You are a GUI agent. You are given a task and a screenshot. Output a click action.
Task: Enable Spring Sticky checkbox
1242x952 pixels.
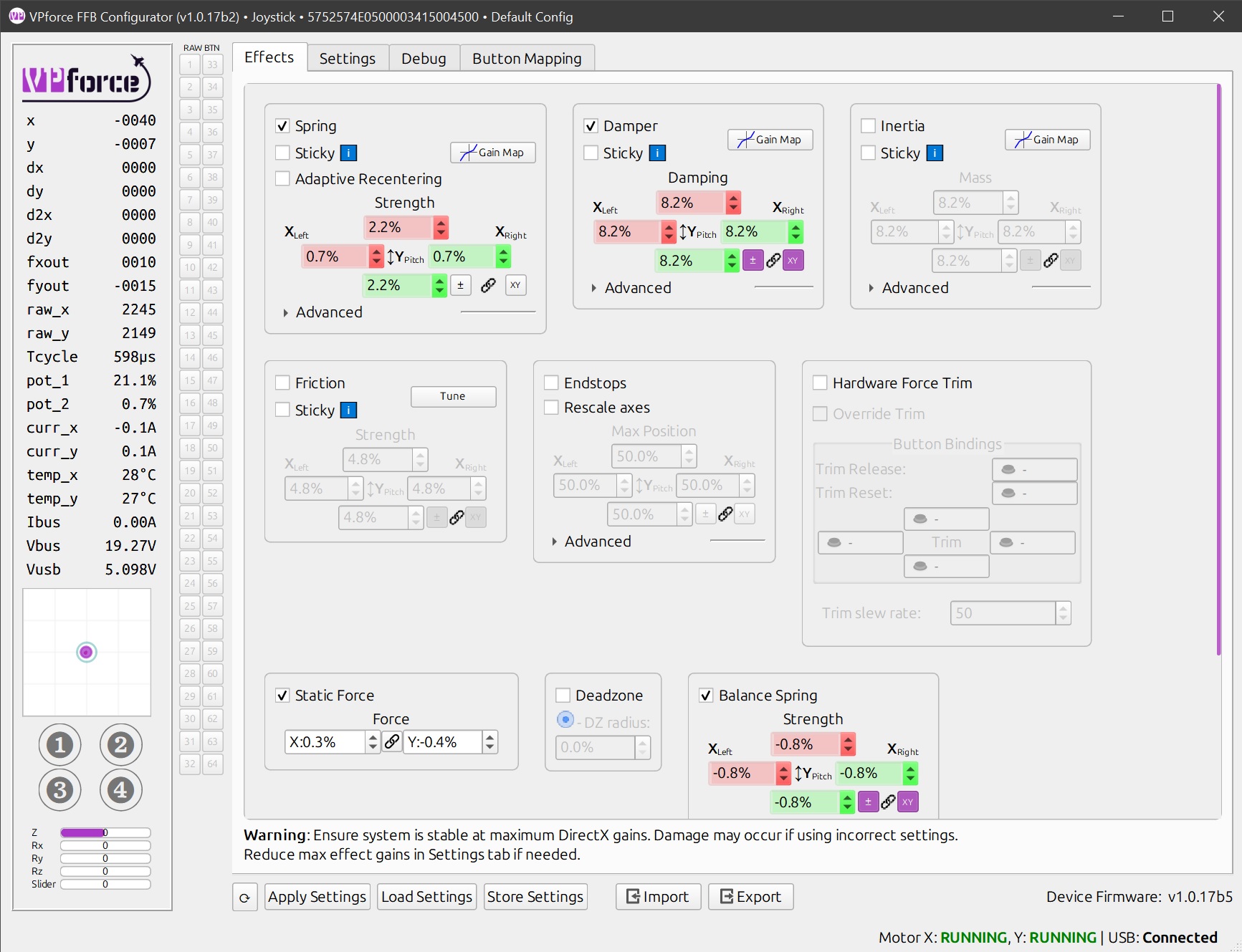[x=282, y=153]
